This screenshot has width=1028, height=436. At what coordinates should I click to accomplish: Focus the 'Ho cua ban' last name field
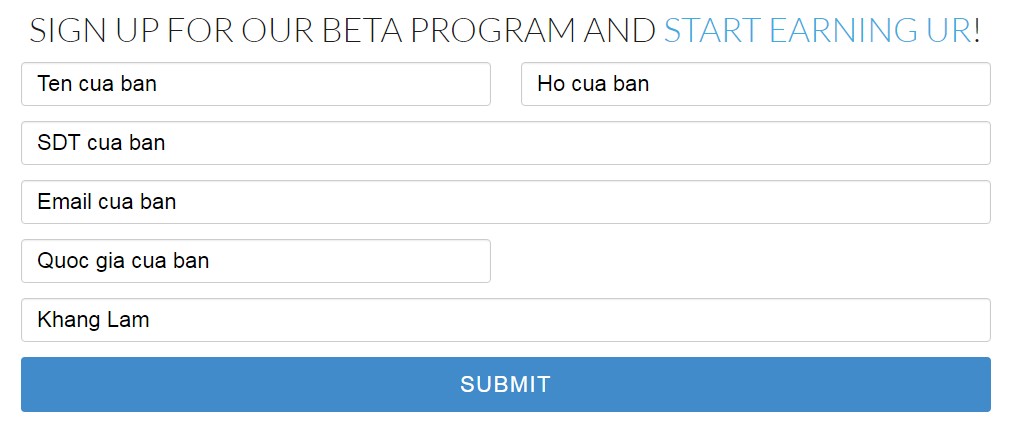pos(755,84)
